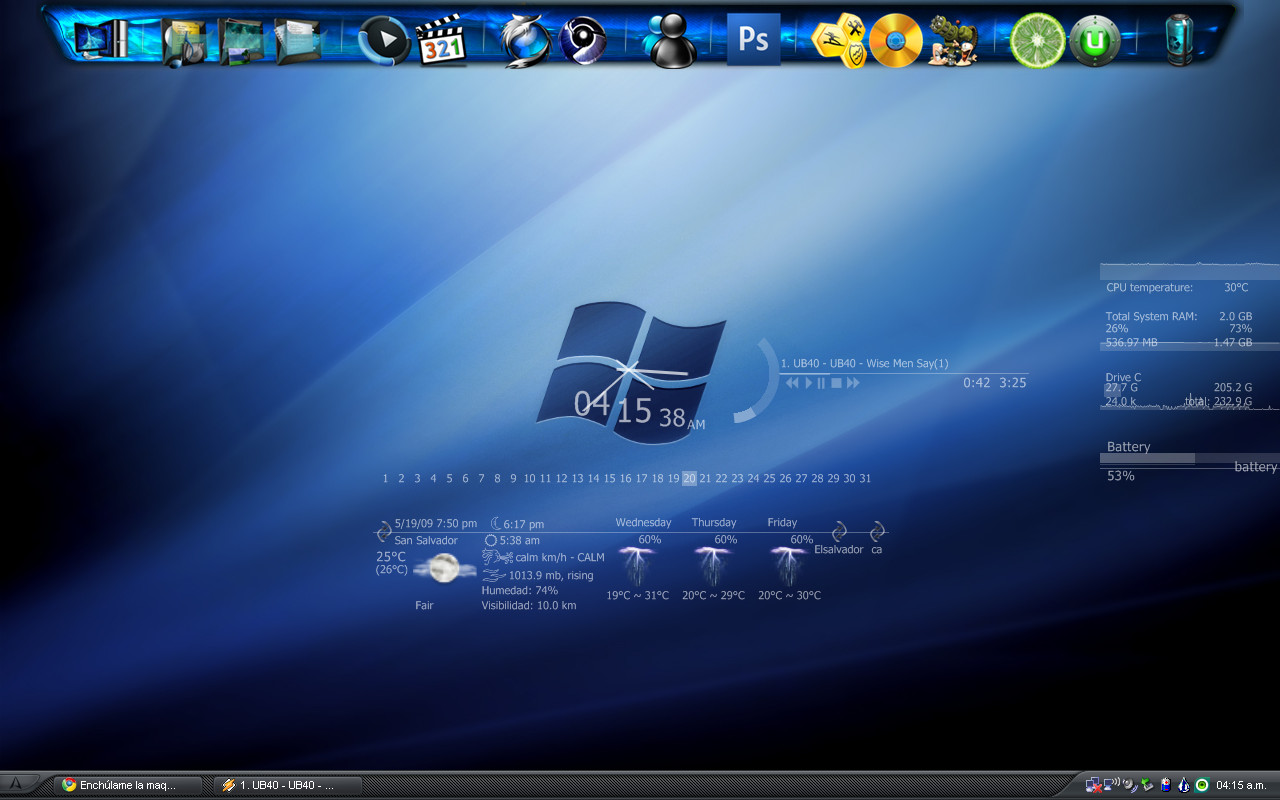Click the disconnected network tray icon
Screen dimensions: 1280x800
coord(1093,786)
